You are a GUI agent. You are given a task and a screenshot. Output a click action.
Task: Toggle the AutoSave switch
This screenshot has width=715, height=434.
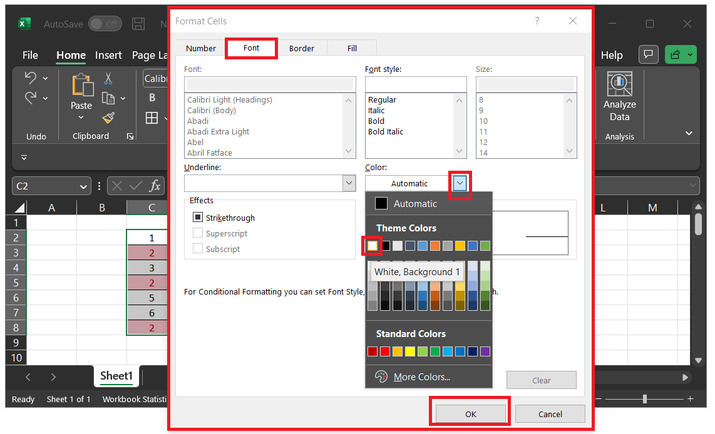[105, 24]
